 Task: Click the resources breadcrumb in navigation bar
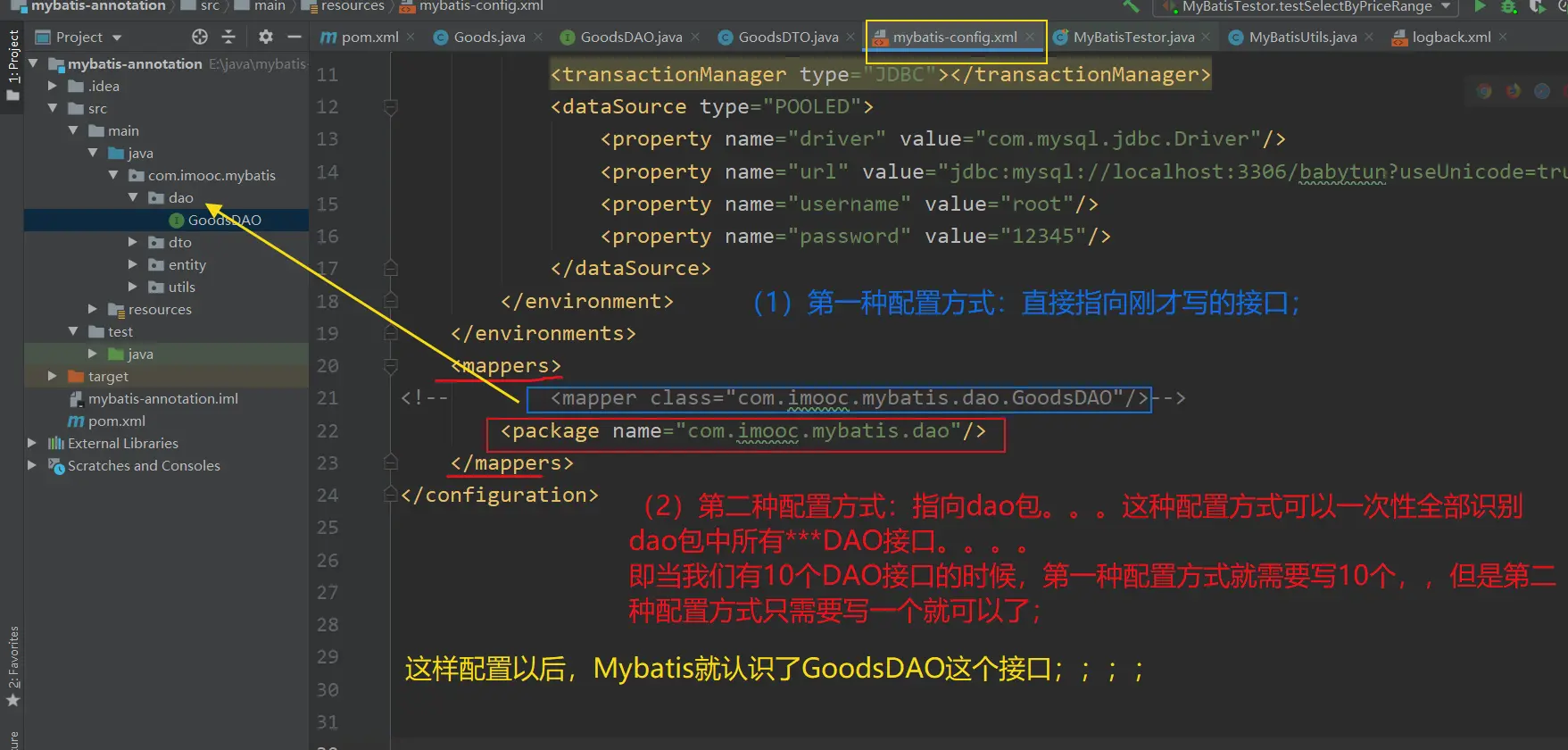[x=353, y=6]
